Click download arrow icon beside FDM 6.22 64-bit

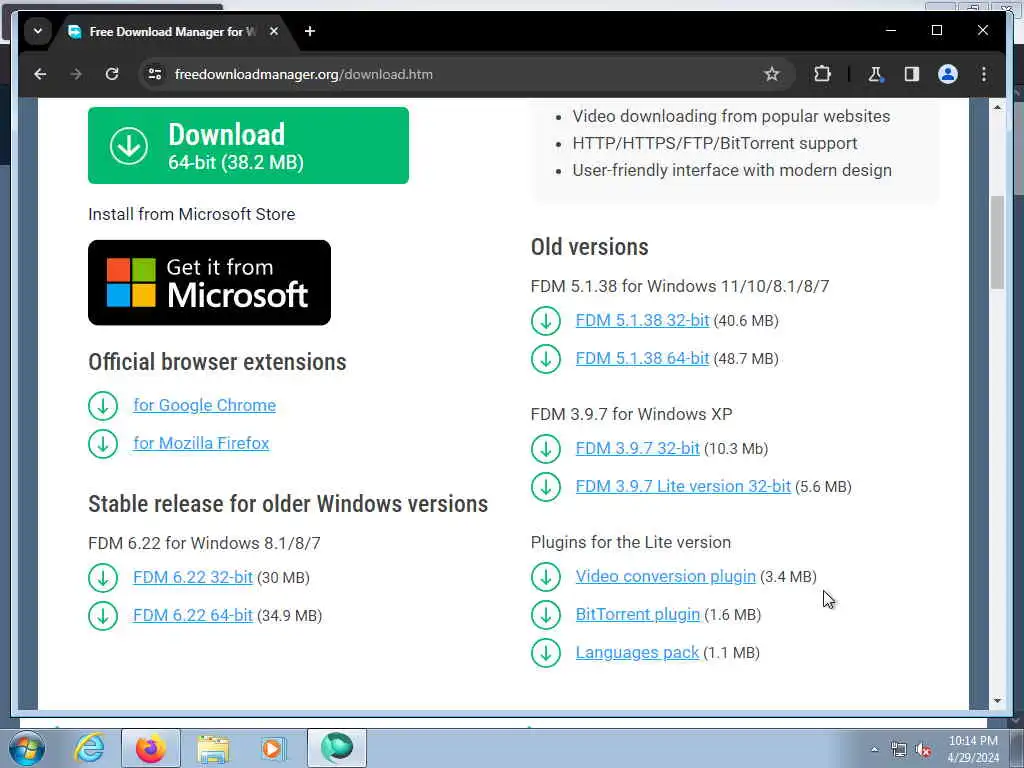[x=103, y=616]
